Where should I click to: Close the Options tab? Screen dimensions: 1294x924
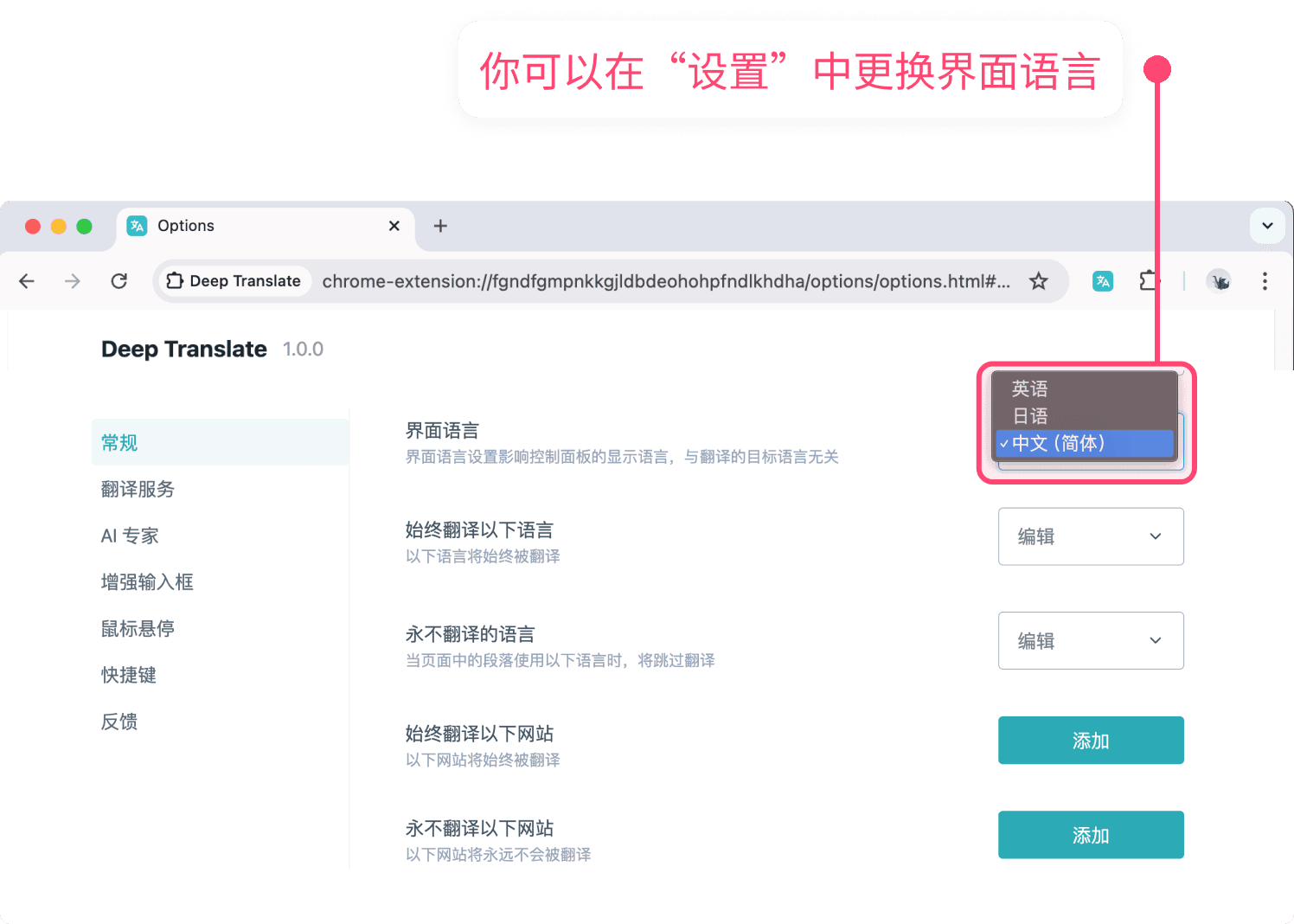coord(394,226)
